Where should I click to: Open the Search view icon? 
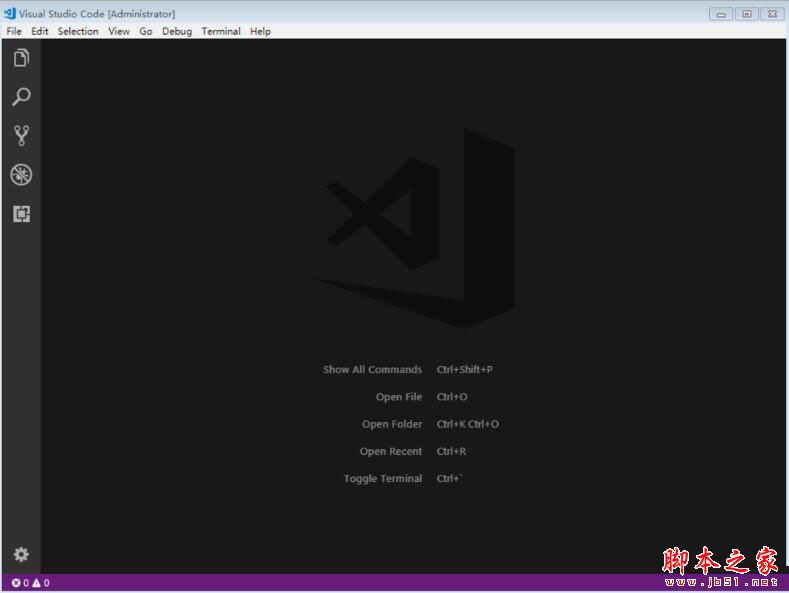coord(21,97)
